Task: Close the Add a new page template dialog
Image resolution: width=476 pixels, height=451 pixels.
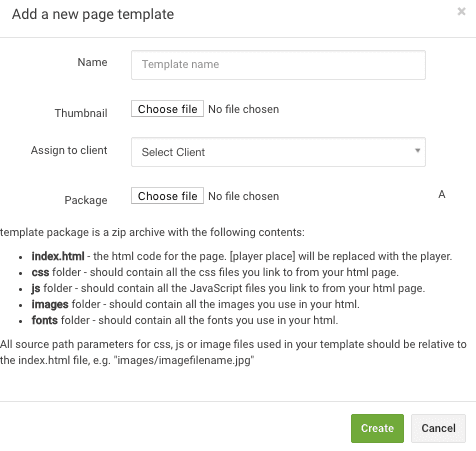Action: [461, 11]
